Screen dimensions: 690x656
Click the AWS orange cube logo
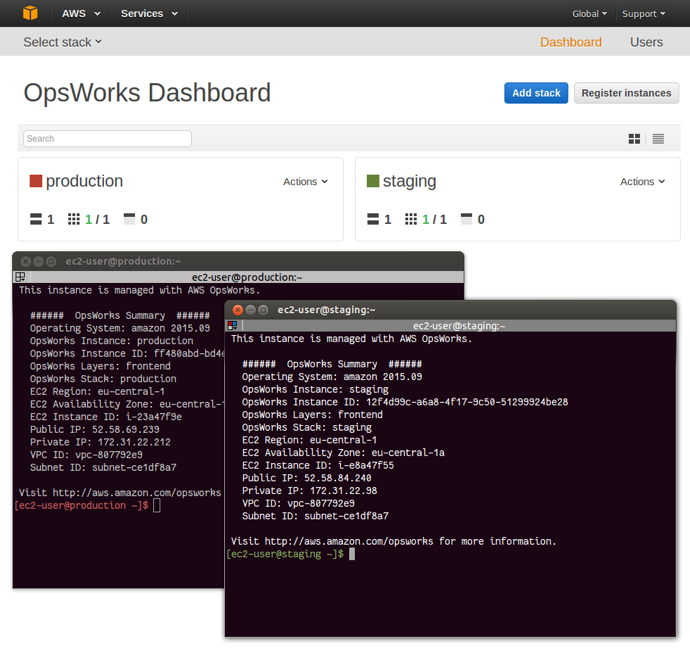(30, 13)
